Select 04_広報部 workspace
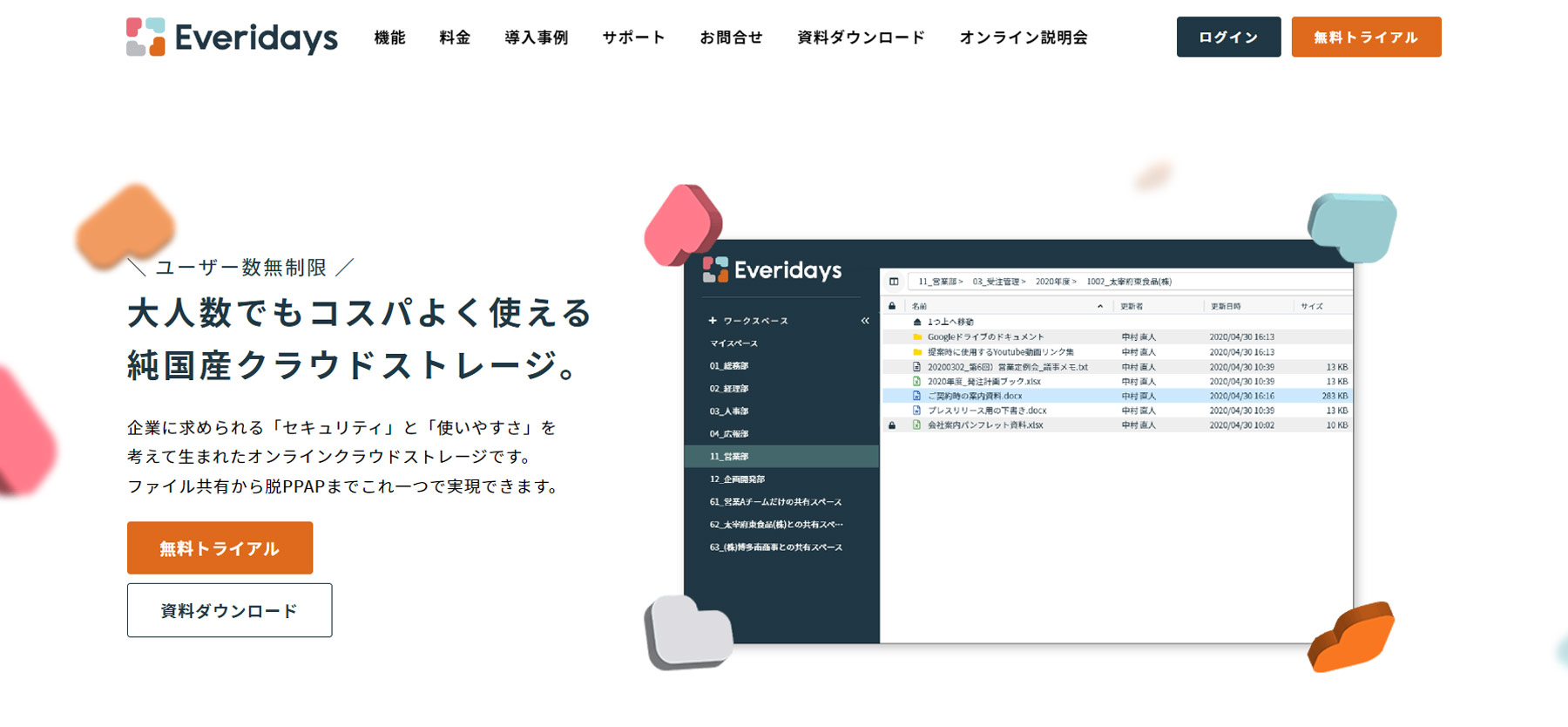Screen dimensions: 1568x727 point(729,434)
